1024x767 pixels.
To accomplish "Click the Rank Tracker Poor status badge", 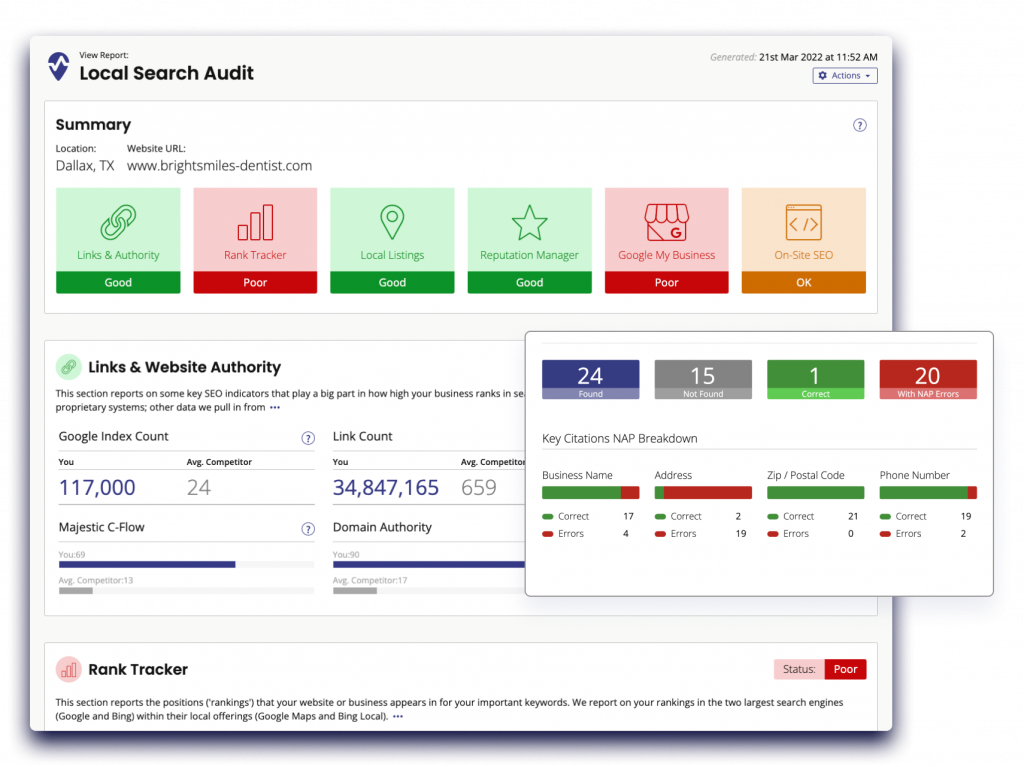I will pos(845,670).
